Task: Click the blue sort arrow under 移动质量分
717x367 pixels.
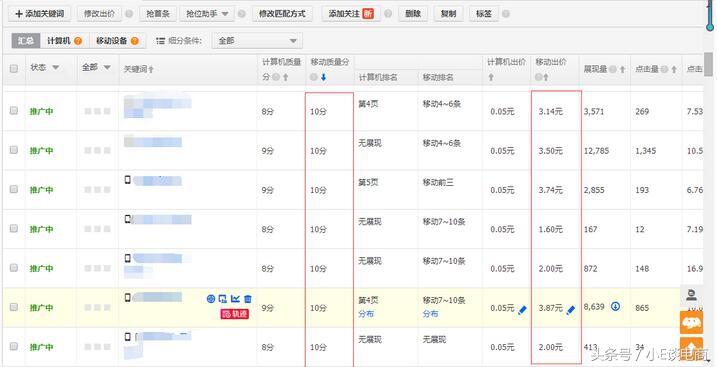Action: 324,77
